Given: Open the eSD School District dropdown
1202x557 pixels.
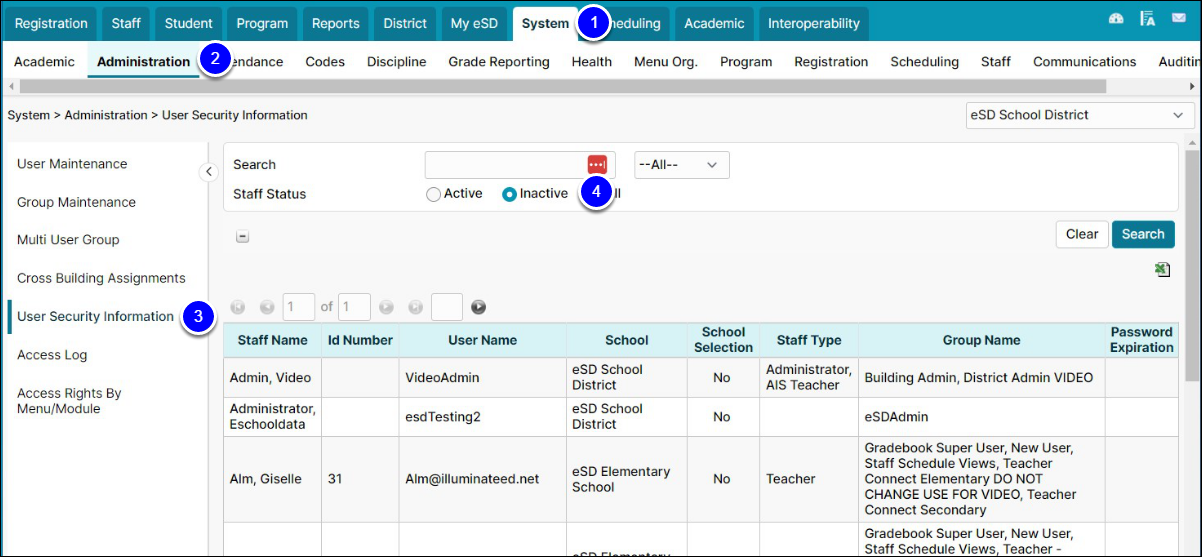Looking at the screenshot, I should coord(1080,115).
